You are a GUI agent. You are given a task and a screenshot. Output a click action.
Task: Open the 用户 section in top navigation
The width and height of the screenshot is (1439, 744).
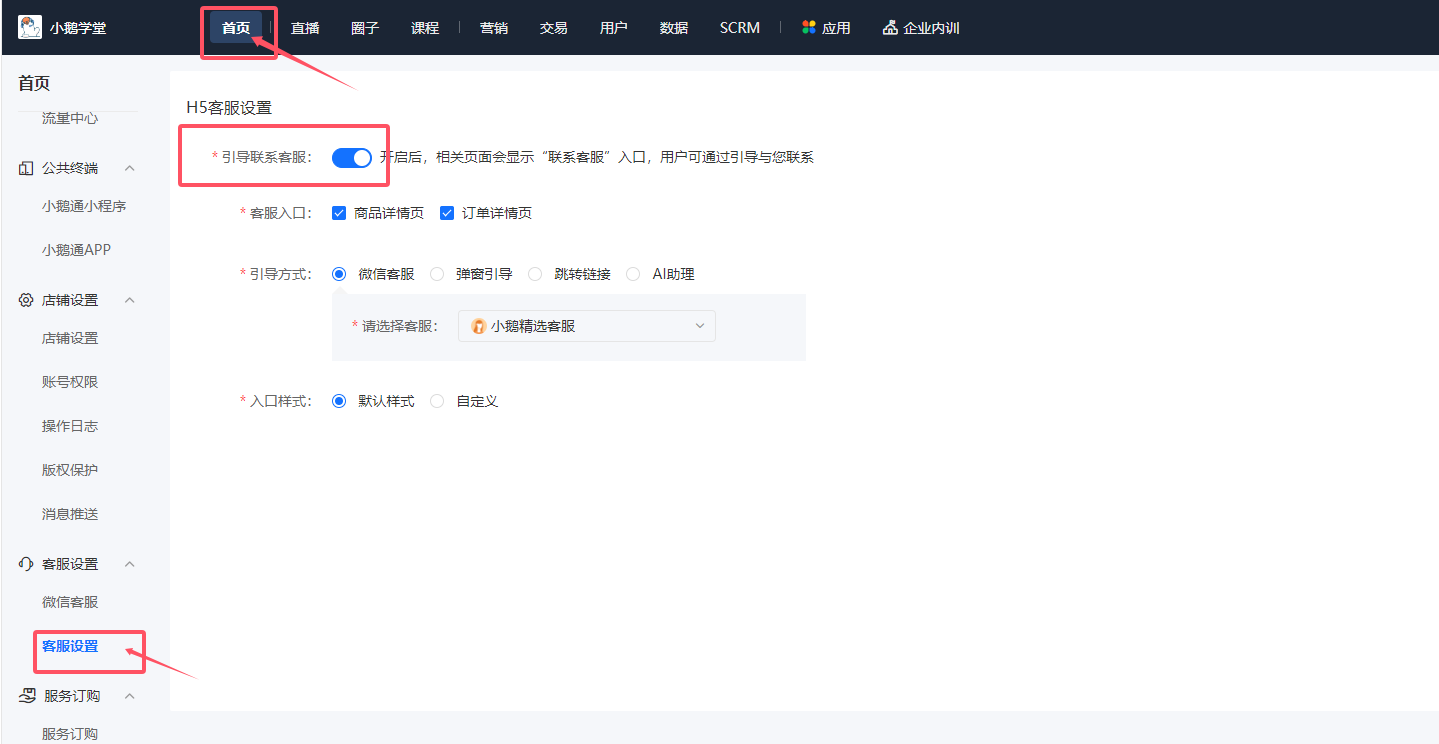click(x=613, y=27)
